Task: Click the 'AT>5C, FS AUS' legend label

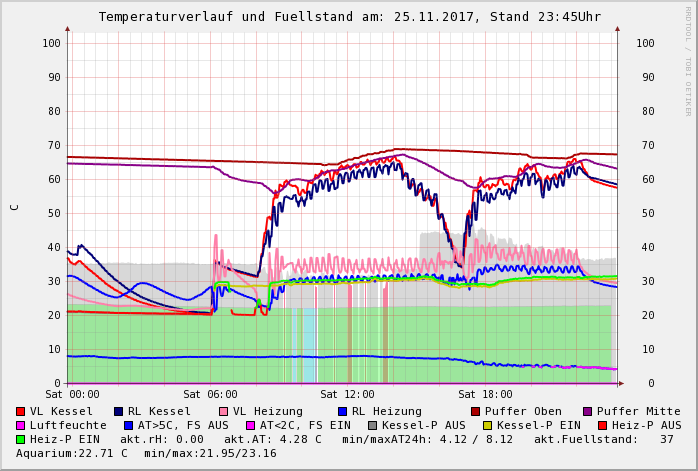Action: click(x=183, y=426)
